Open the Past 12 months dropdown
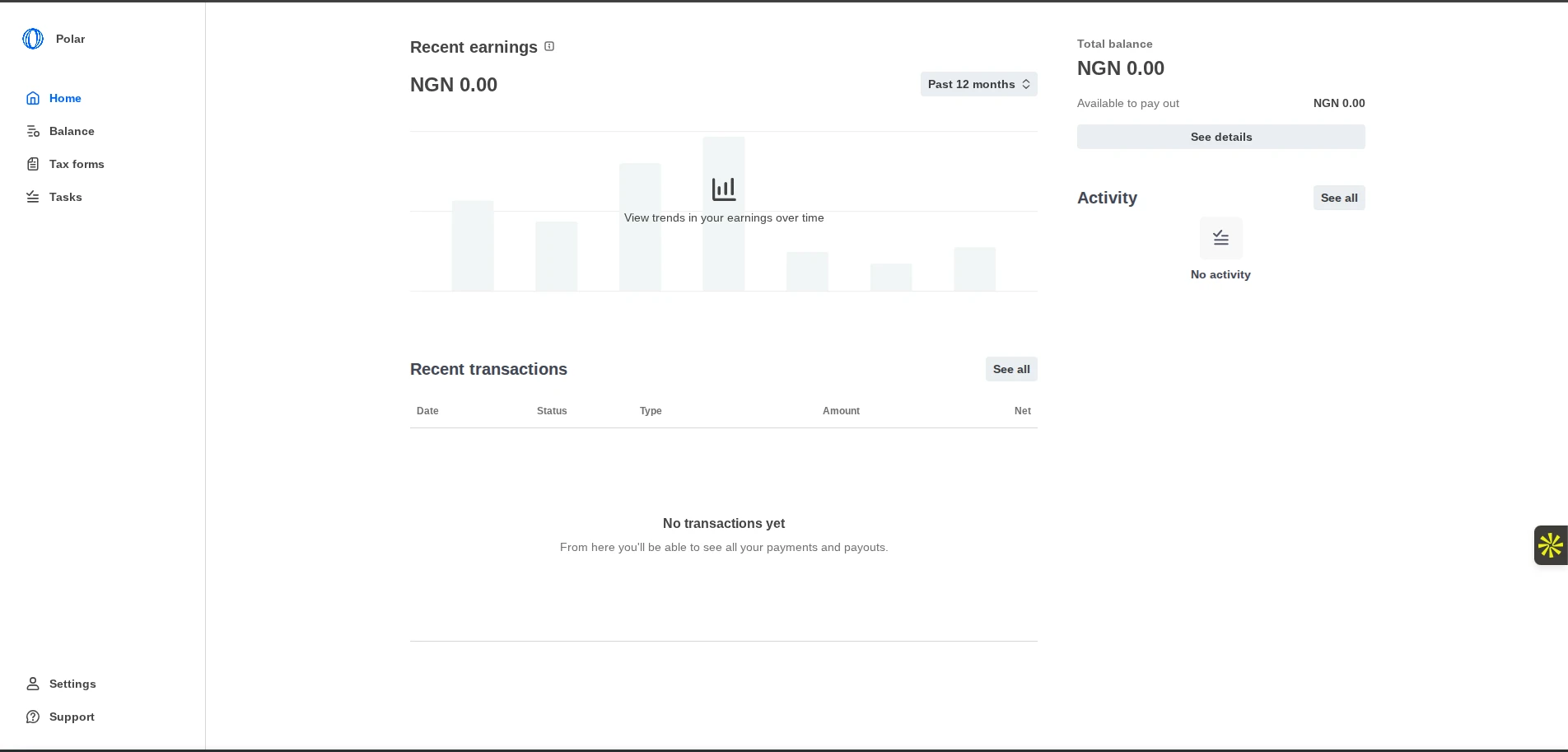 pyautogui.click(x=978, y=84)
